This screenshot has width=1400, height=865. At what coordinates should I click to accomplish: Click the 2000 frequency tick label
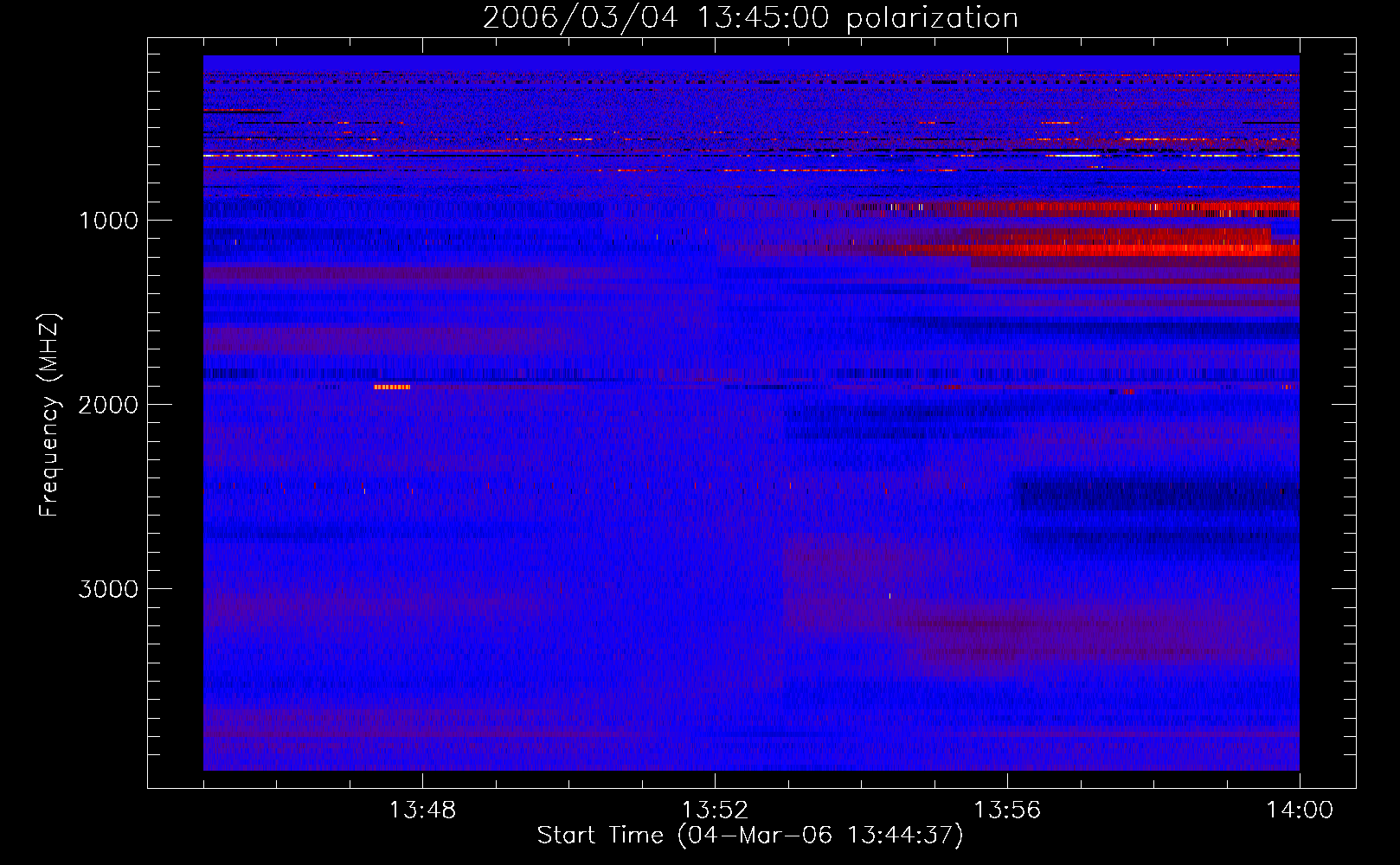[108, 404]
